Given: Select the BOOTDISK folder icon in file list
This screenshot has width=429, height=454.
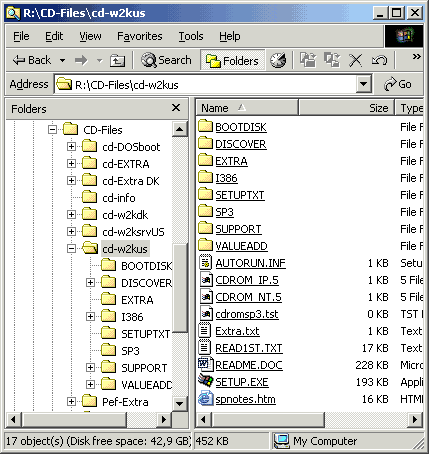Looking at the screenshot, I should tap(205, 126).
